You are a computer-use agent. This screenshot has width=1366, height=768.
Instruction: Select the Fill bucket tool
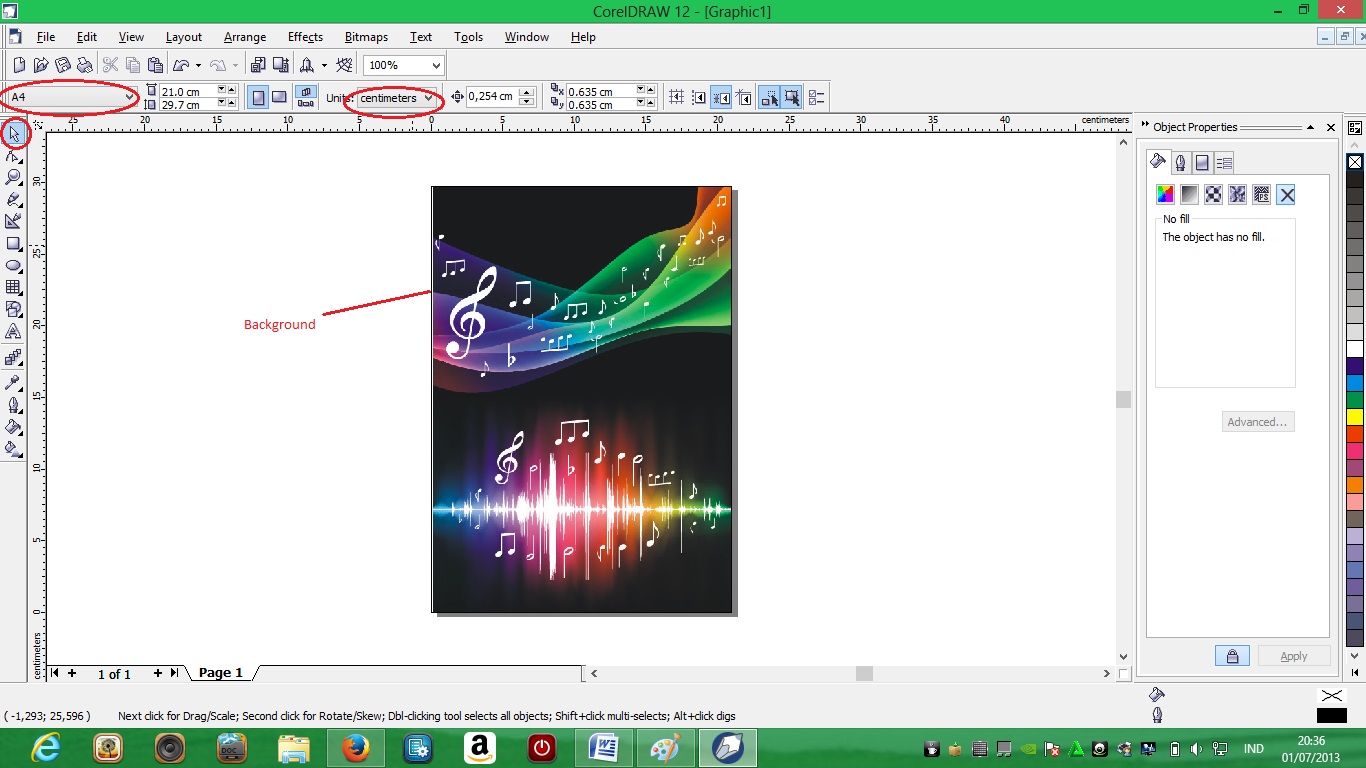pos(14,427)
